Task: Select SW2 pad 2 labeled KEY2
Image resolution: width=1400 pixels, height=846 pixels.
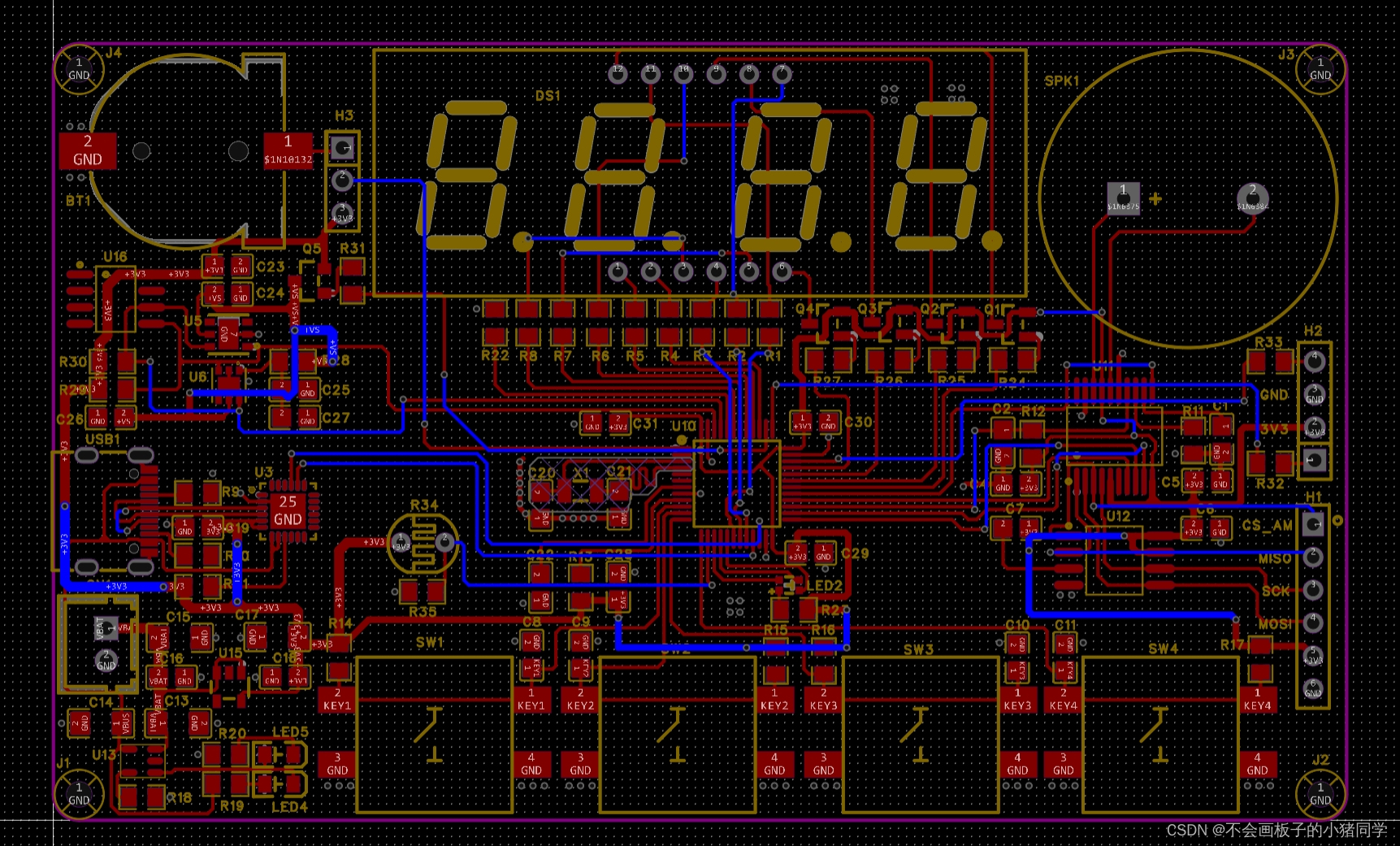Action: click(x=580, y=701)
